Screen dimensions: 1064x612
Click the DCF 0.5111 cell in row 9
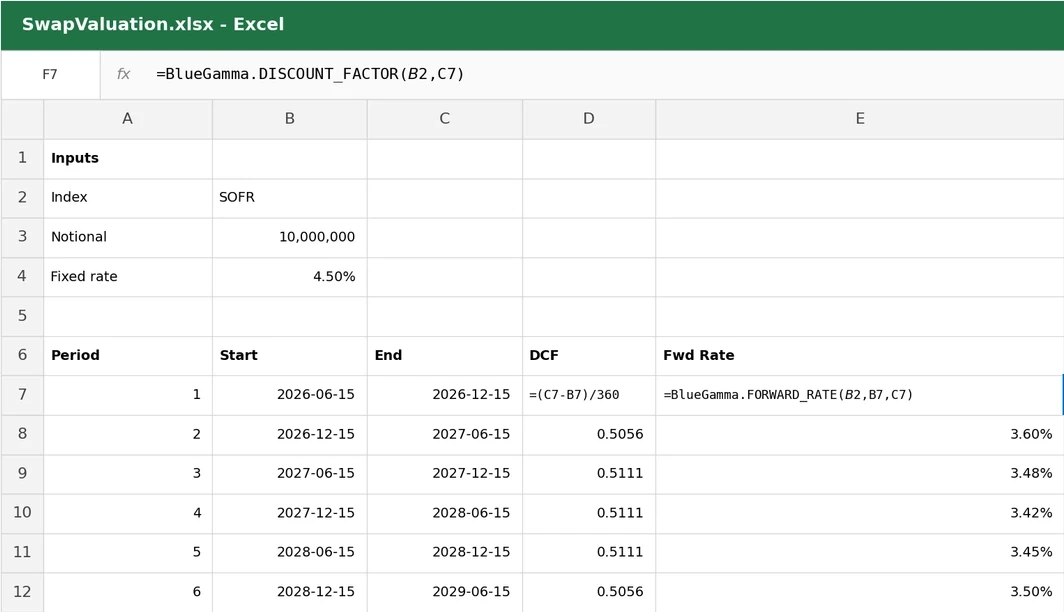pyautogui.click(x=589, y=474)
